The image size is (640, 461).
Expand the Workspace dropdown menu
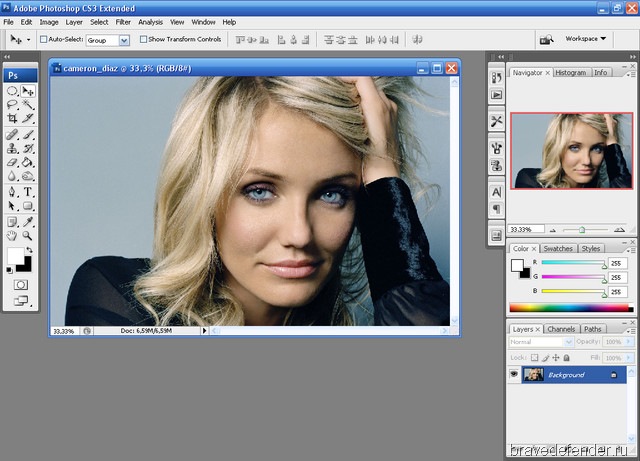coord(585,39)
